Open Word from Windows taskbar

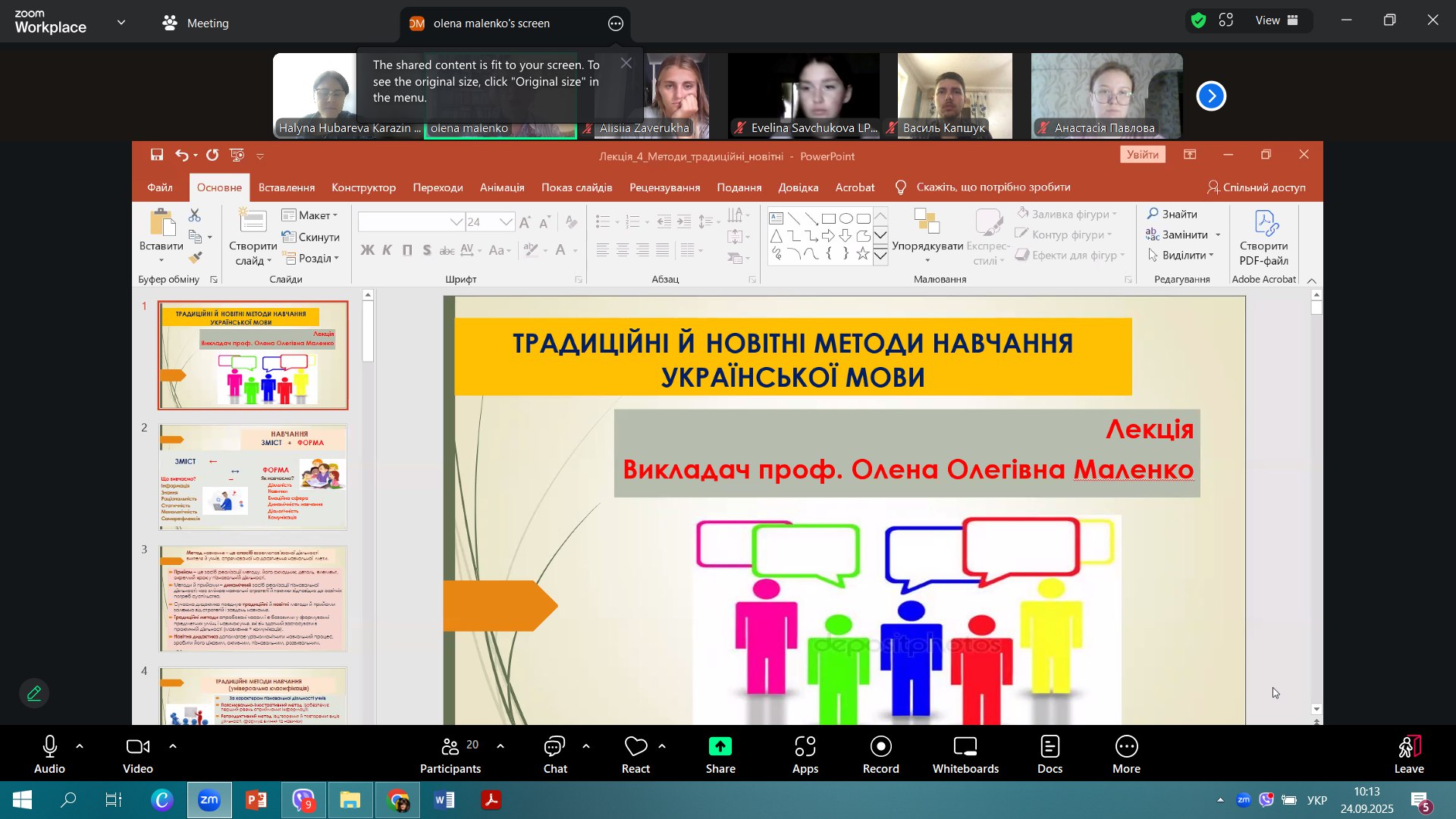pyautogui.click(x=444, y=800)
